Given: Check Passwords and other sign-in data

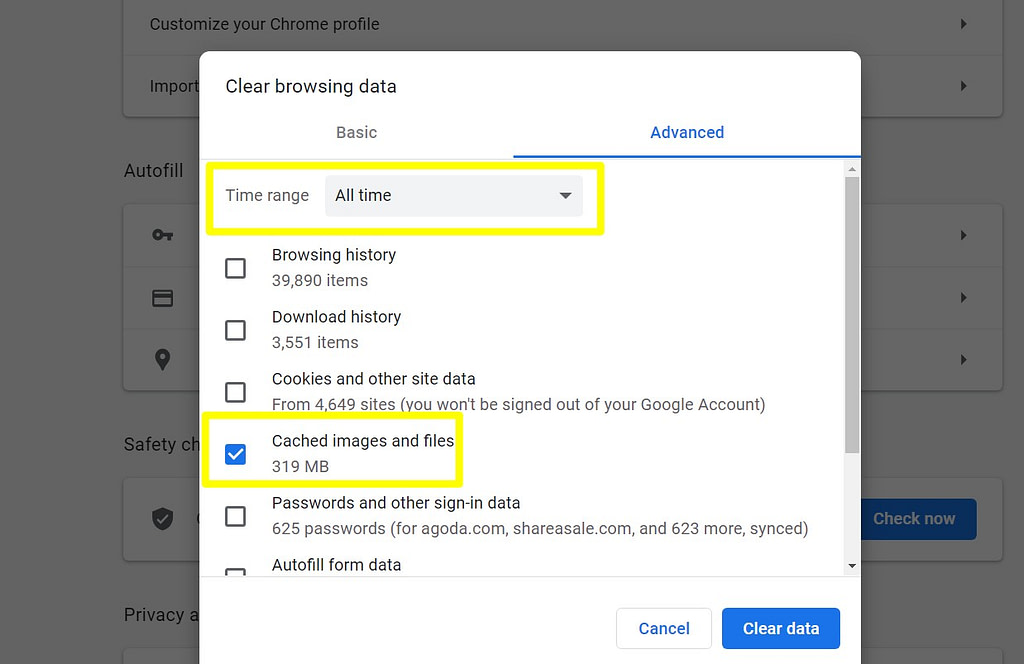Looking at the screenshot, I should point(235,516).
